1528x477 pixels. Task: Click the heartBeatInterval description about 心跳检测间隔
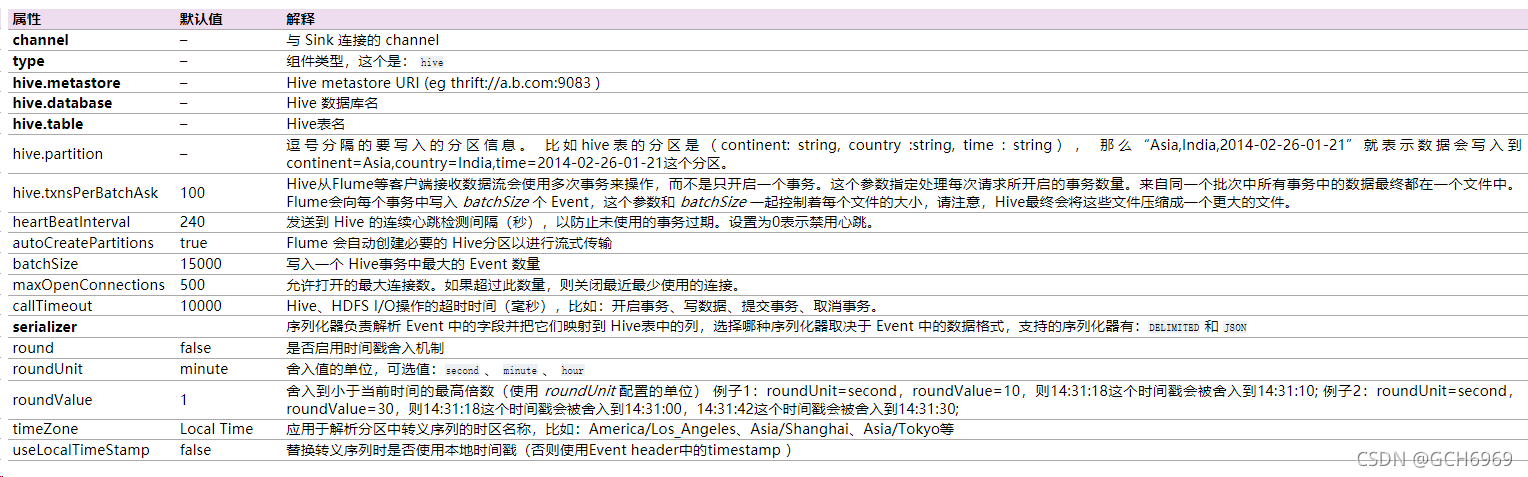pos(581,222)
